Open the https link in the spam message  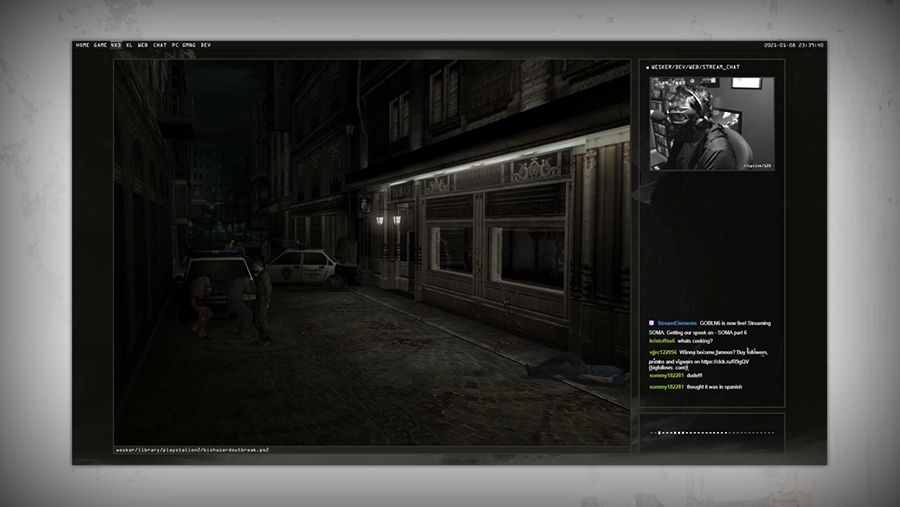[724, 362]
